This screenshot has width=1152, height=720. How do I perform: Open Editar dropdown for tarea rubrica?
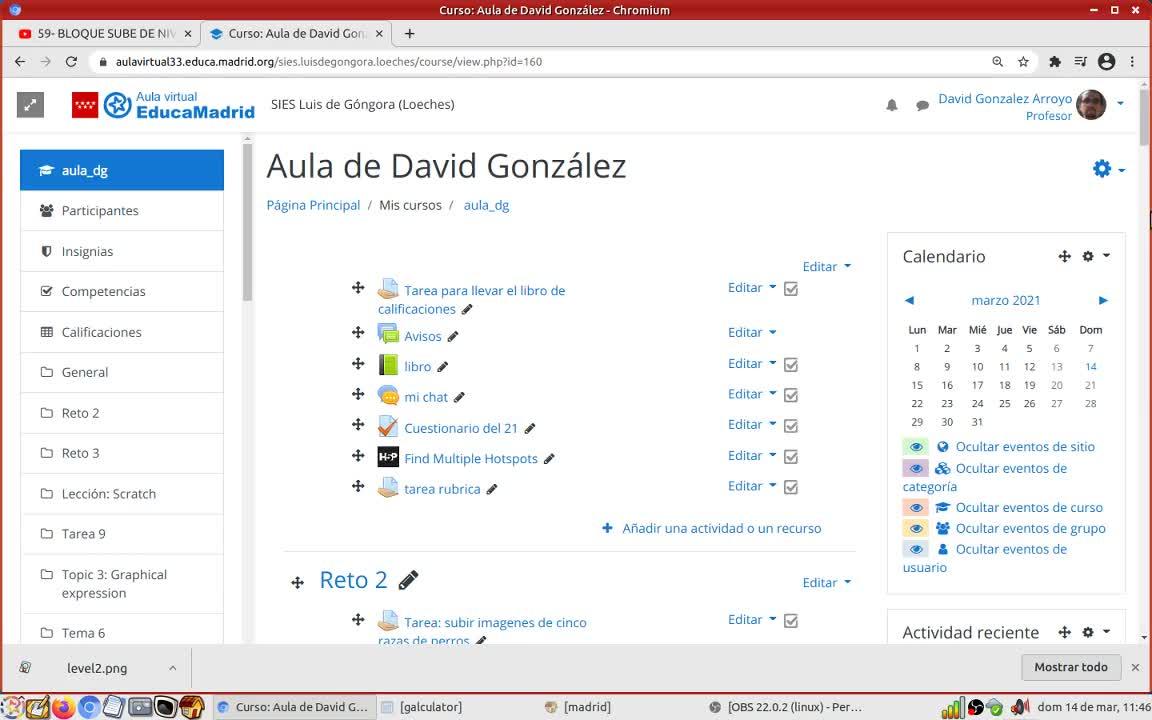coord(752,486)
